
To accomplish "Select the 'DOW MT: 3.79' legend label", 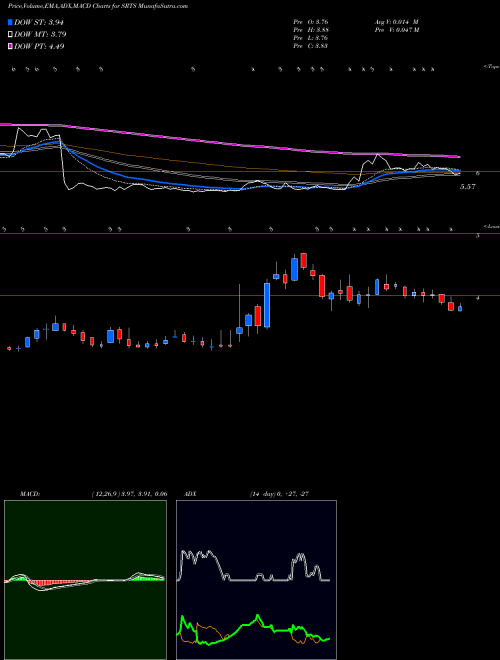I will coord(40,34).
